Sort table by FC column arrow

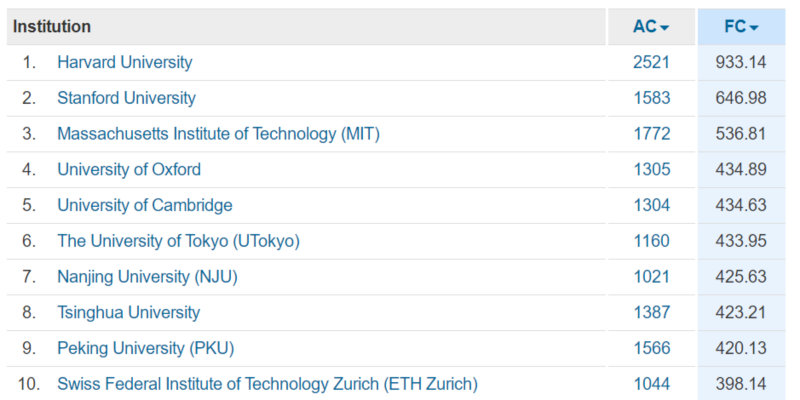pyautogui.click(x=754, y=28)
